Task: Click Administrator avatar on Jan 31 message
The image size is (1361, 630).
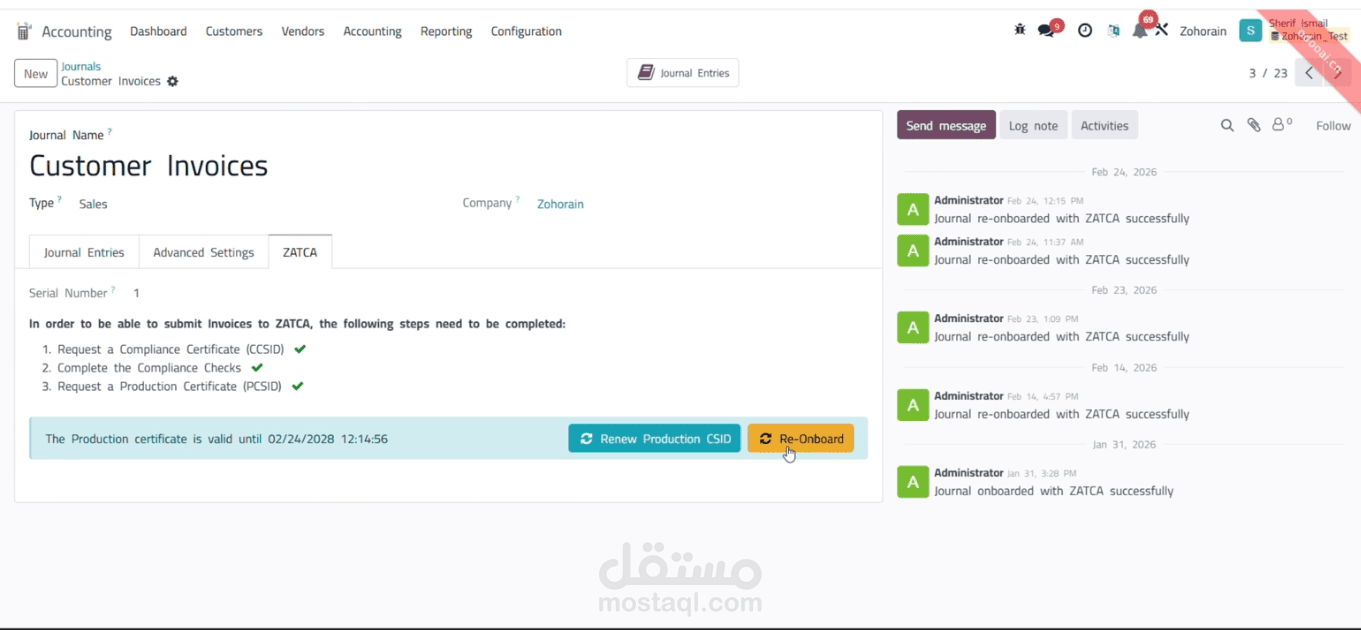Action: click(x=913, y=482)
